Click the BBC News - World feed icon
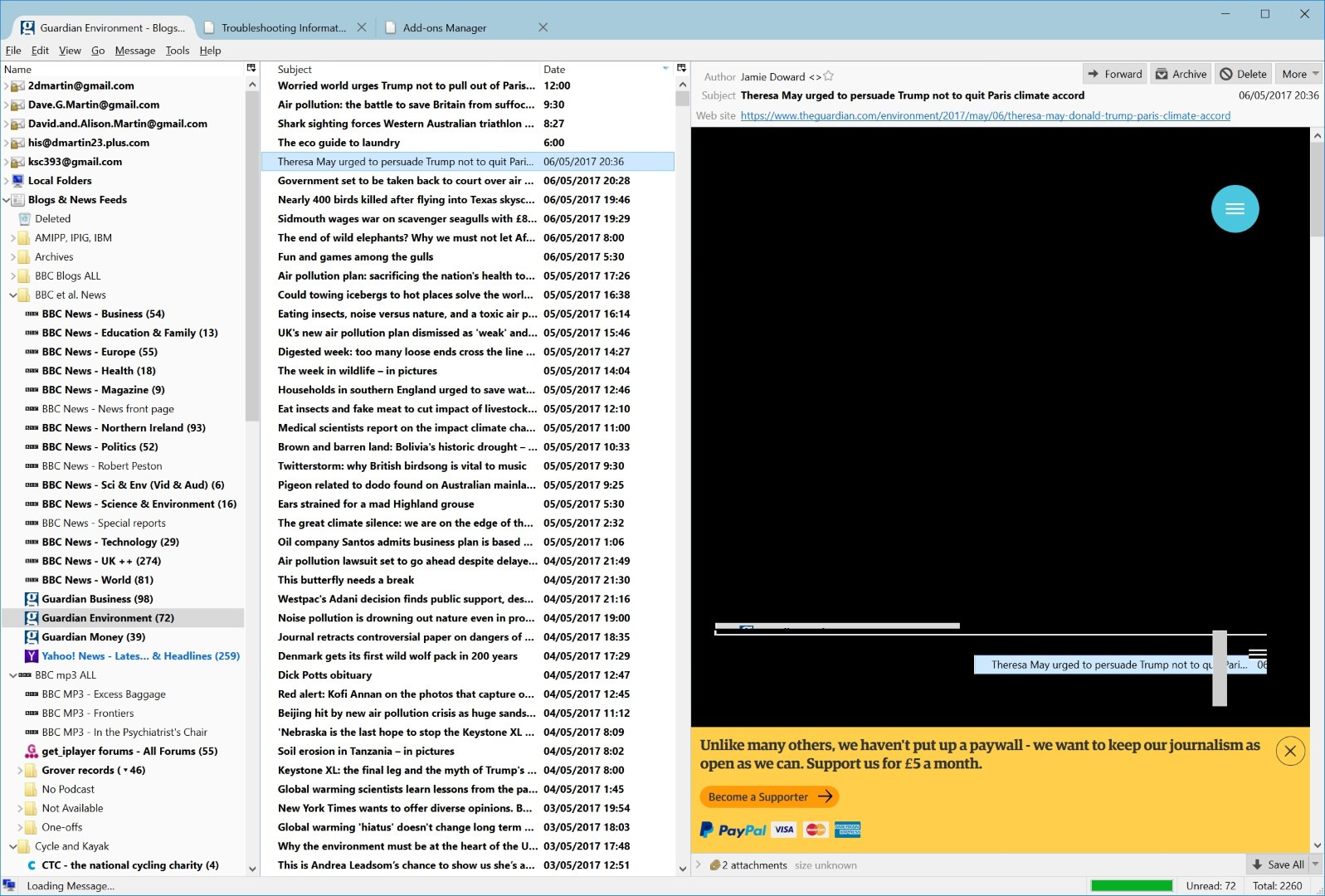The image size is (1325, 896). click(x=32, y=580)
